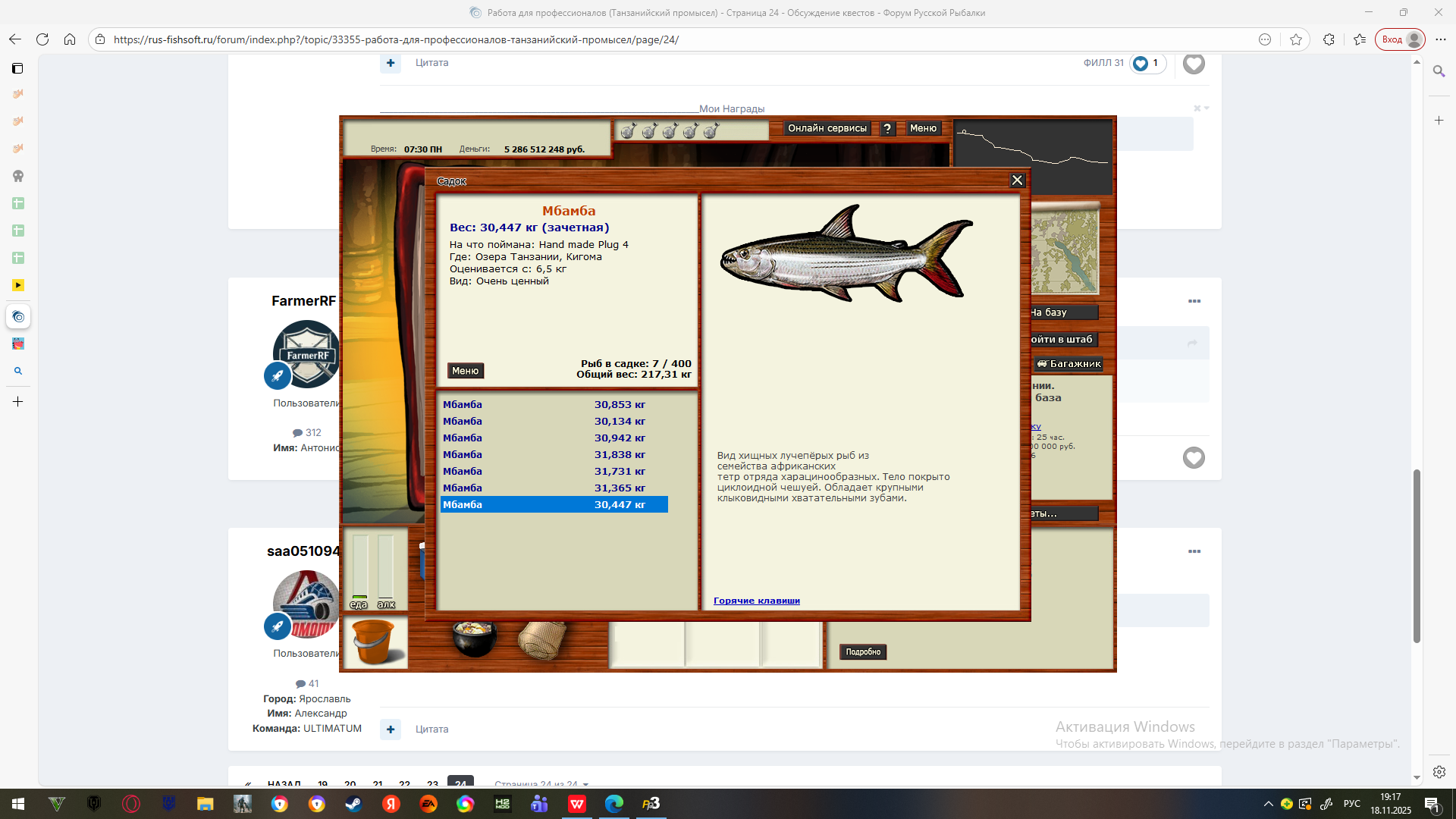Toggle multi-quote plus on saa051094 post
The width and height of the screenshot is (1456, 819).
[391, 730]
